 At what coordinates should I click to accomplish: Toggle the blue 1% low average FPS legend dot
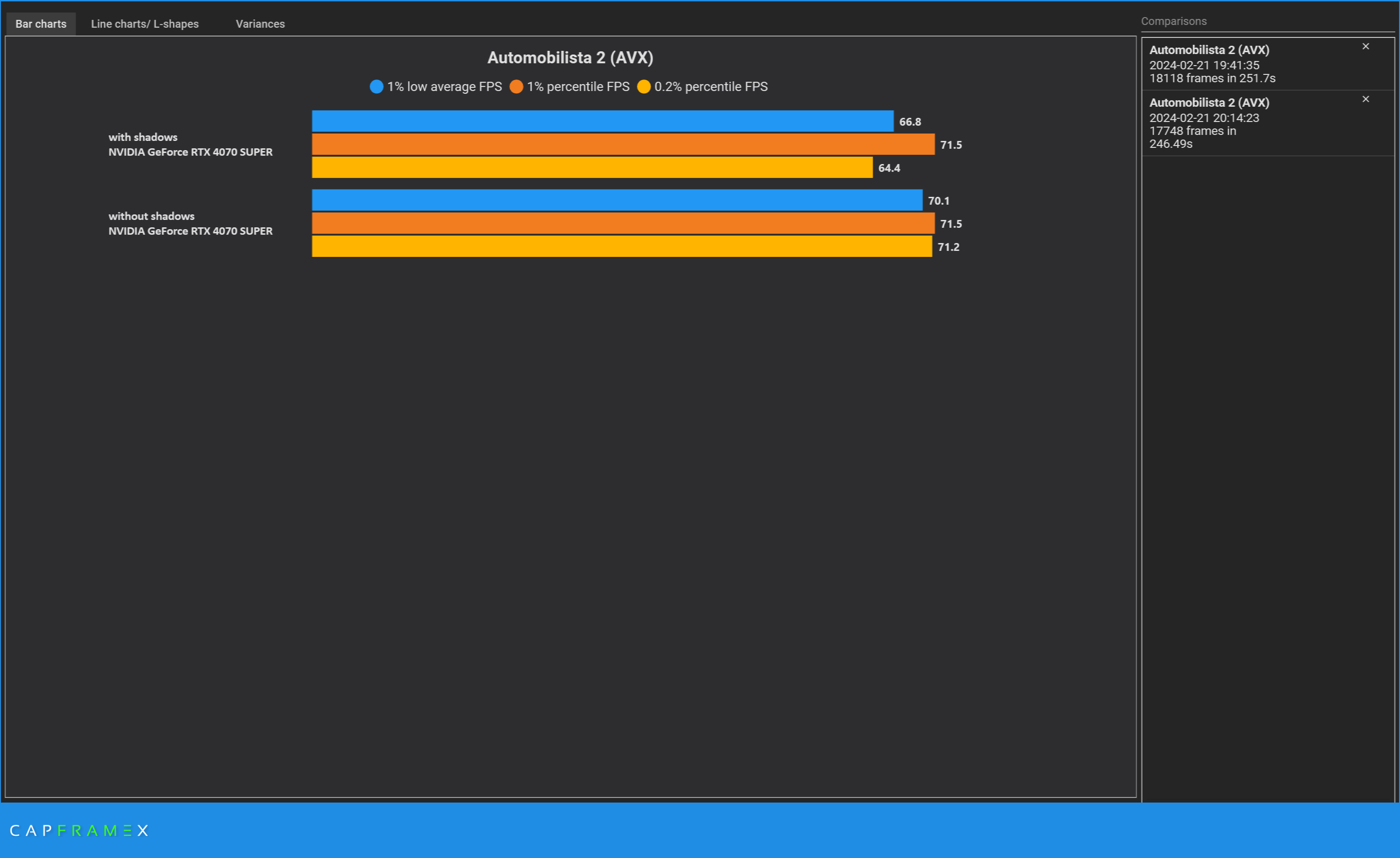pos(376,86)
